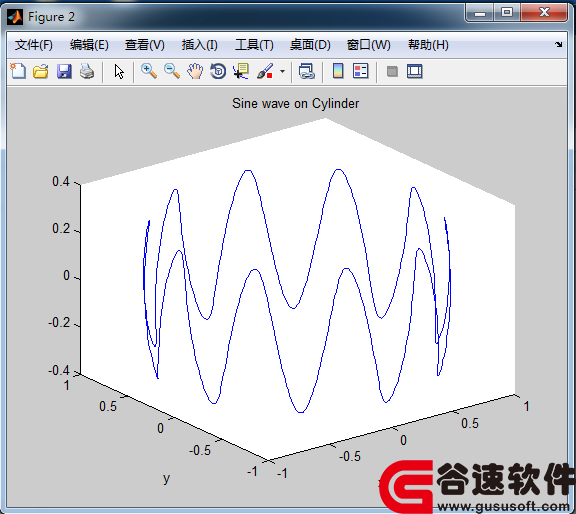Open the 桌面(D) menu
576x514 pixels.
[x=310, y=45]
